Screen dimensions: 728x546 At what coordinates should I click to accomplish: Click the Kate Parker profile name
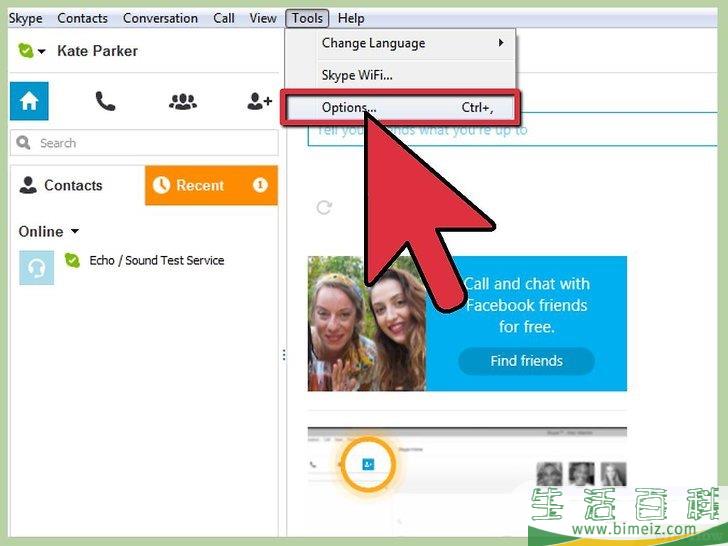(98, 51)
